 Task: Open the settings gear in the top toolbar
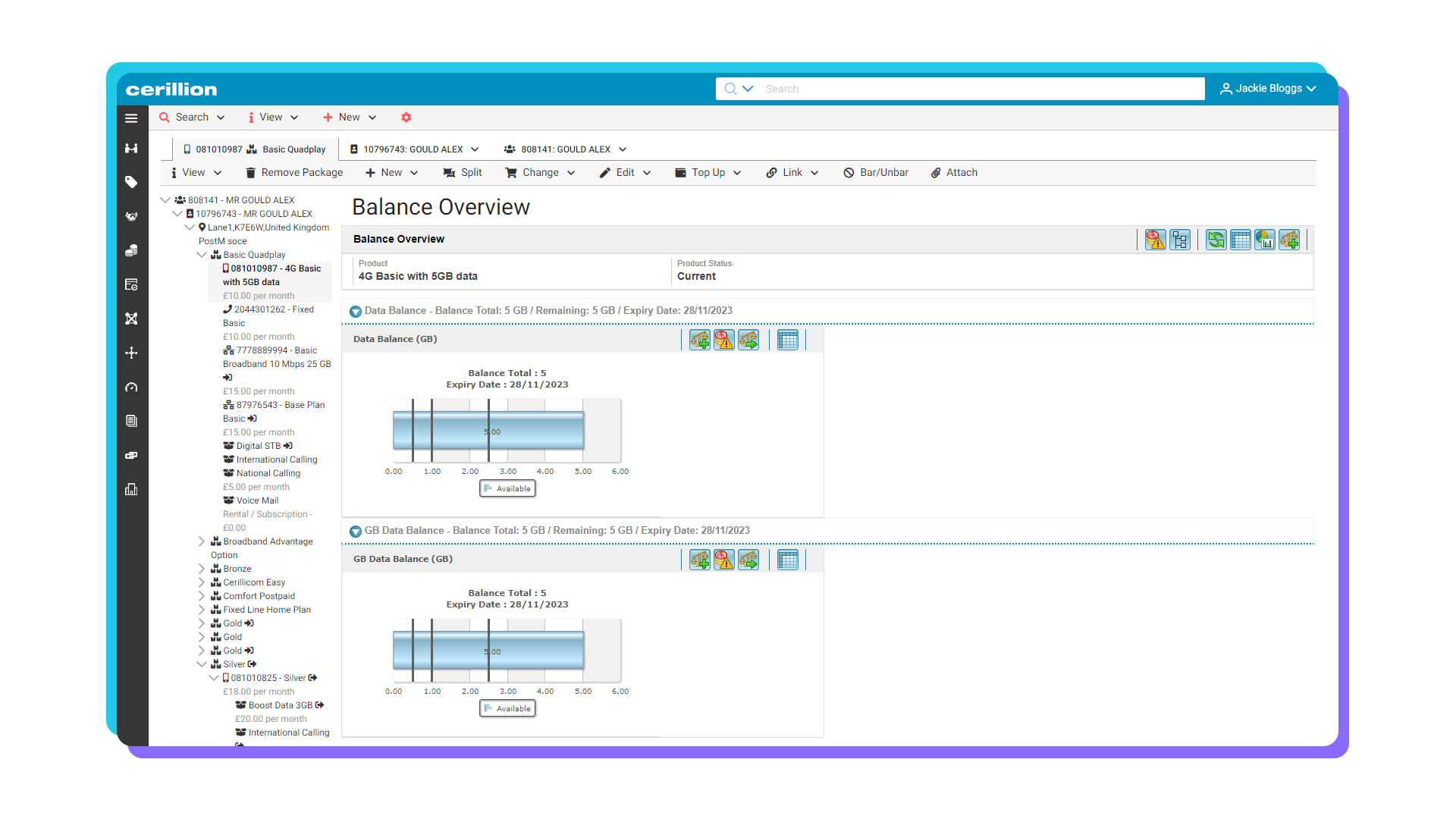406,118
